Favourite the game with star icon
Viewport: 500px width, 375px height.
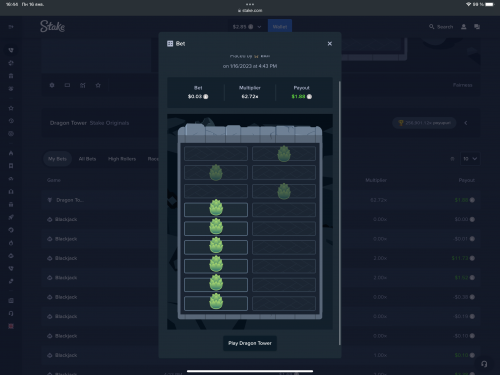(x=98, y=85)
